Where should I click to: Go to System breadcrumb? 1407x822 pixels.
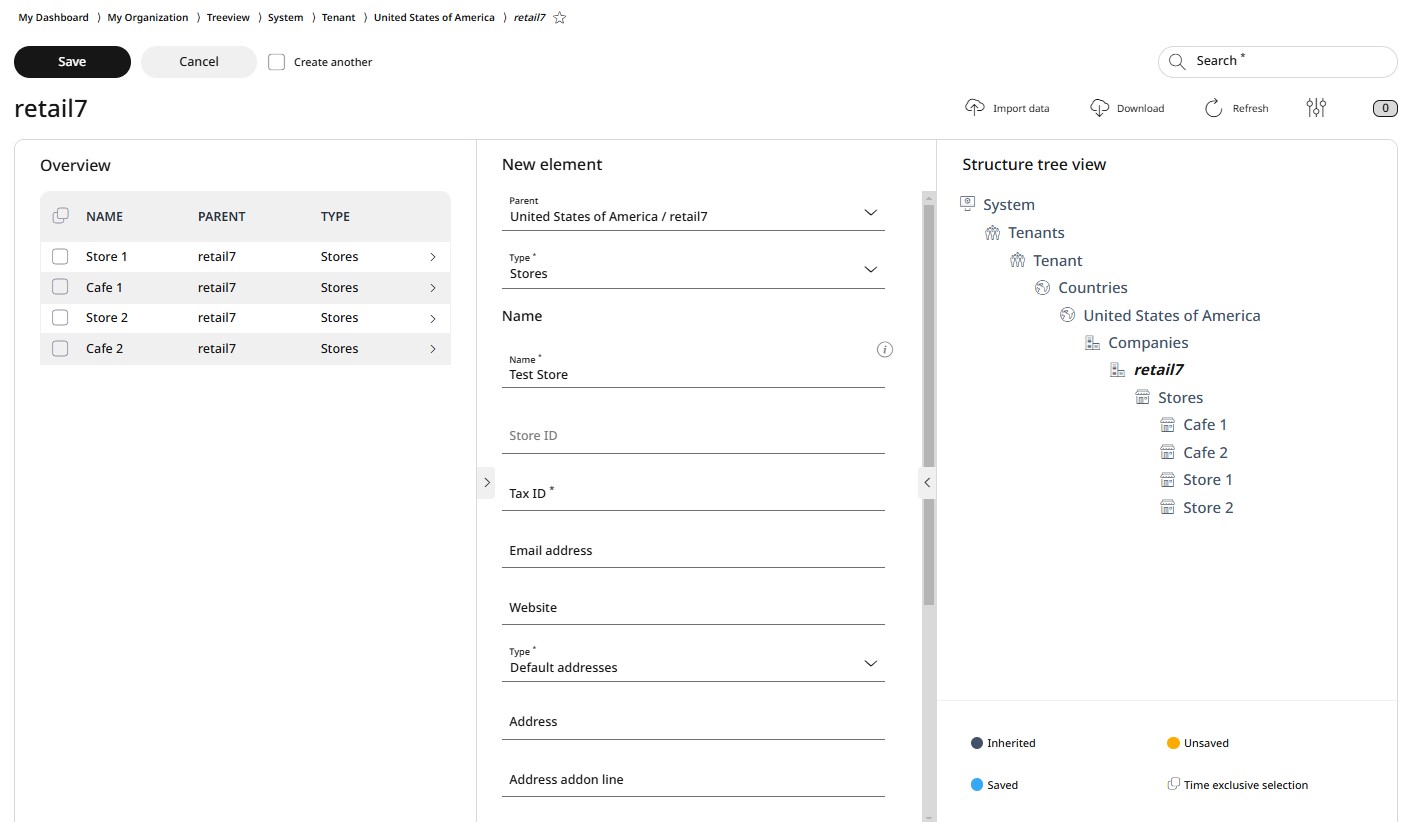286,18
